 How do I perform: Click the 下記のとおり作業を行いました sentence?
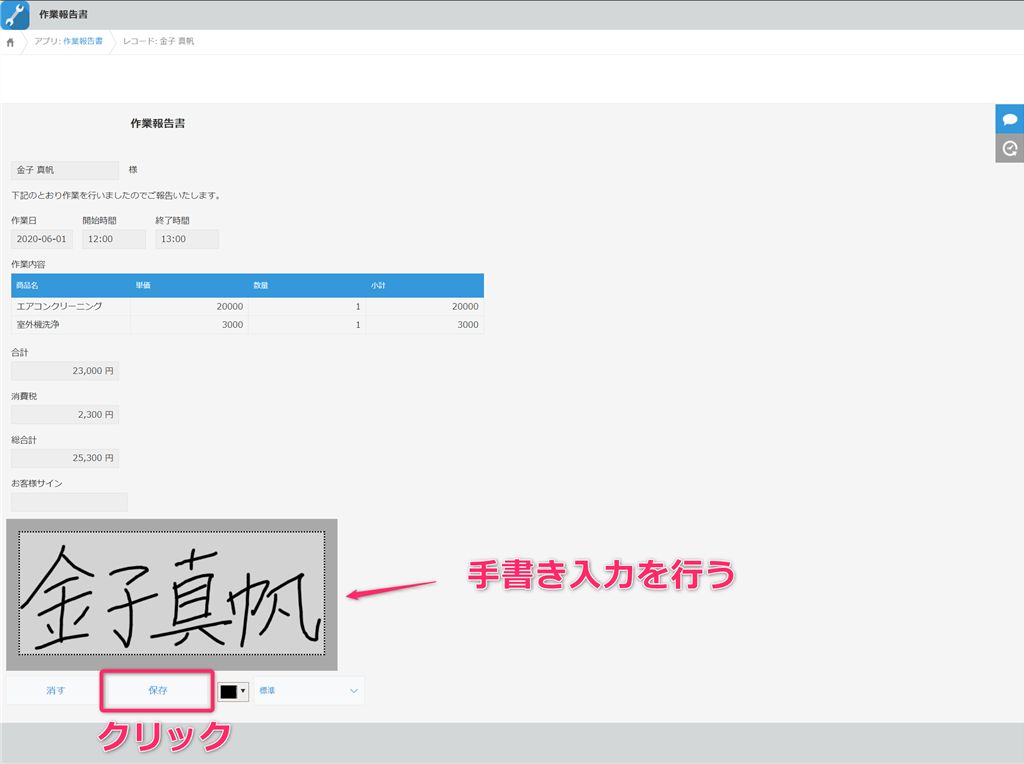click(x=117, y=195)
